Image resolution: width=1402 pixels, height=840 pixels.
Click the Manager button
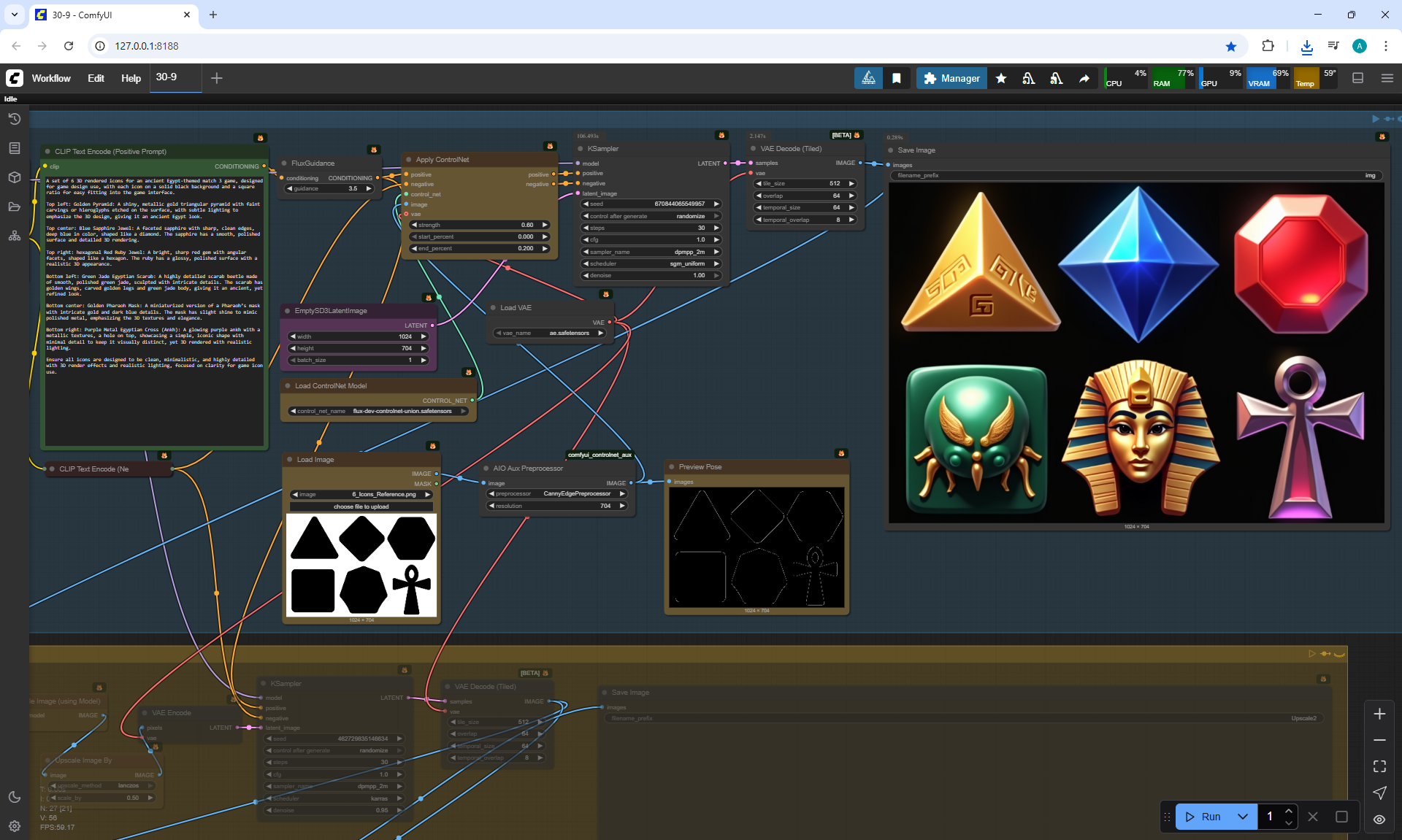[951, 78]
